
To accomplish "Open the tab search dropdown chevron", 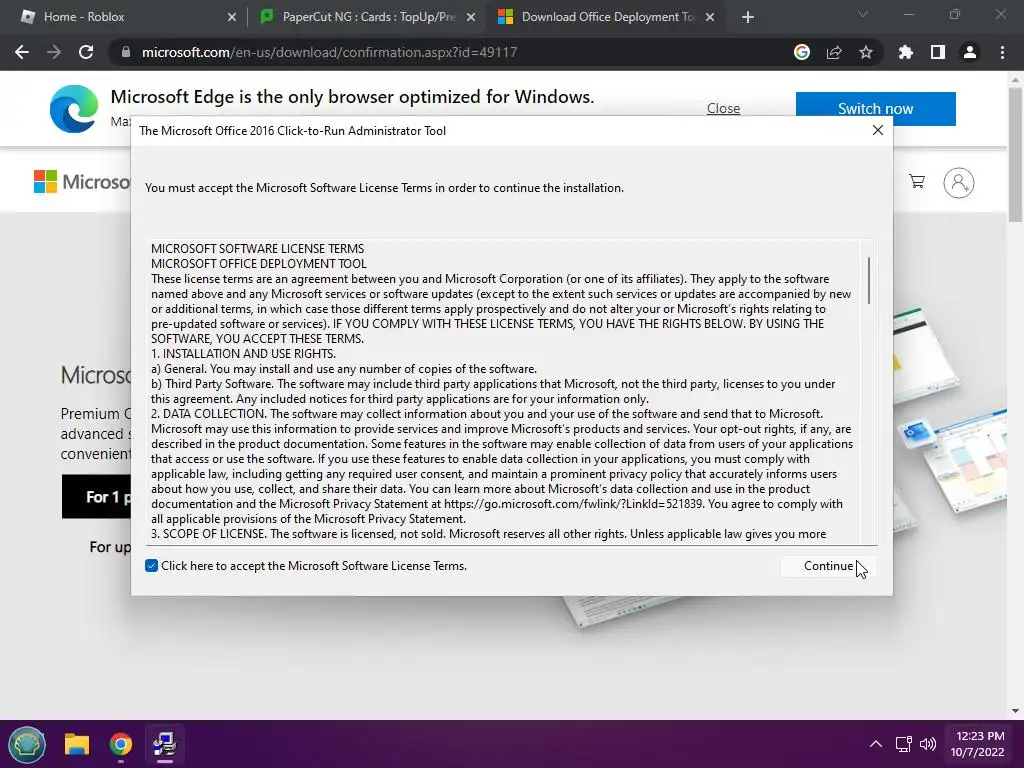I will point(863,14).
